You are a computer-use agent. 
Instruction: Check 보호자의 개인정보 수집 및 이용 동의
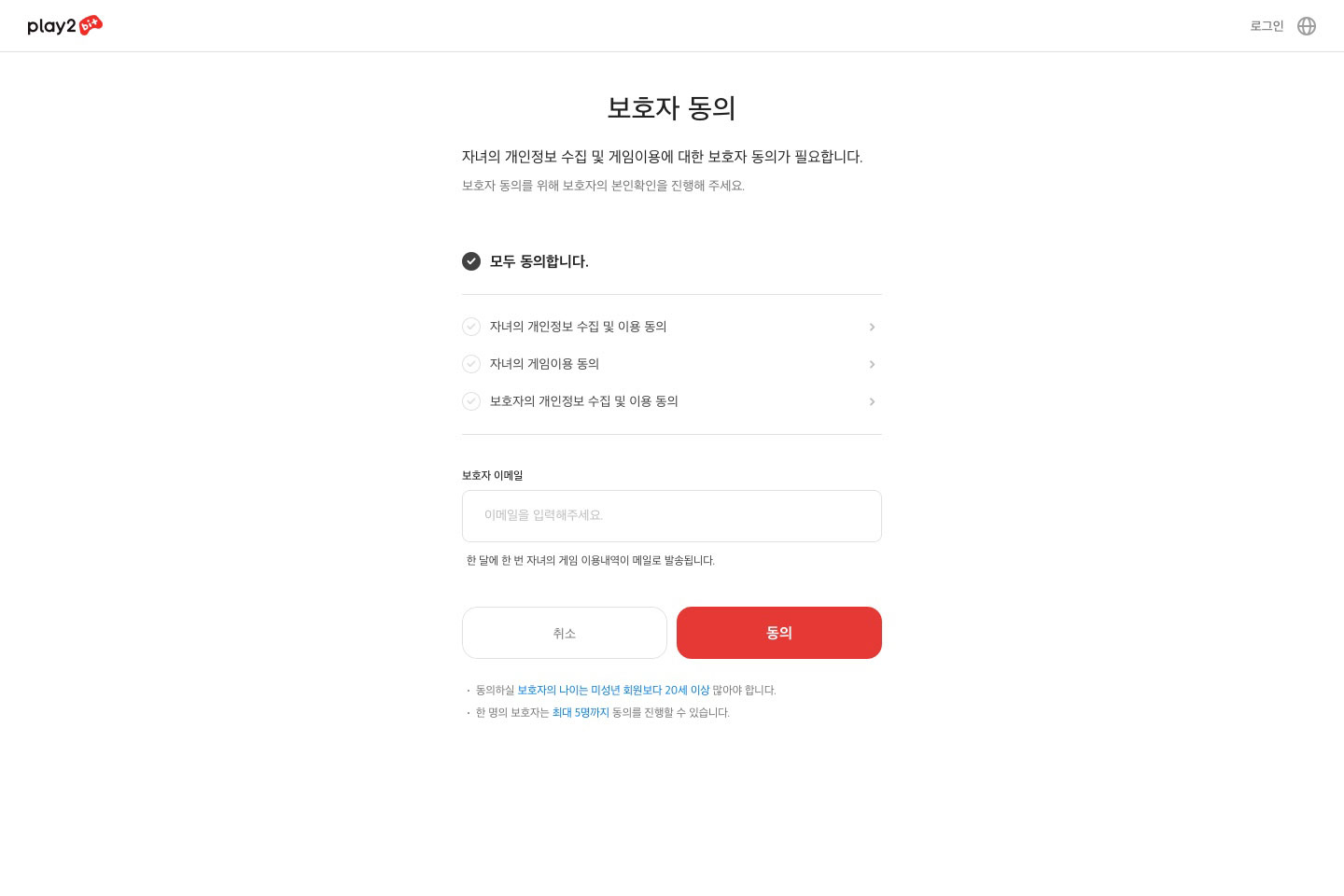tap(471, 401)
